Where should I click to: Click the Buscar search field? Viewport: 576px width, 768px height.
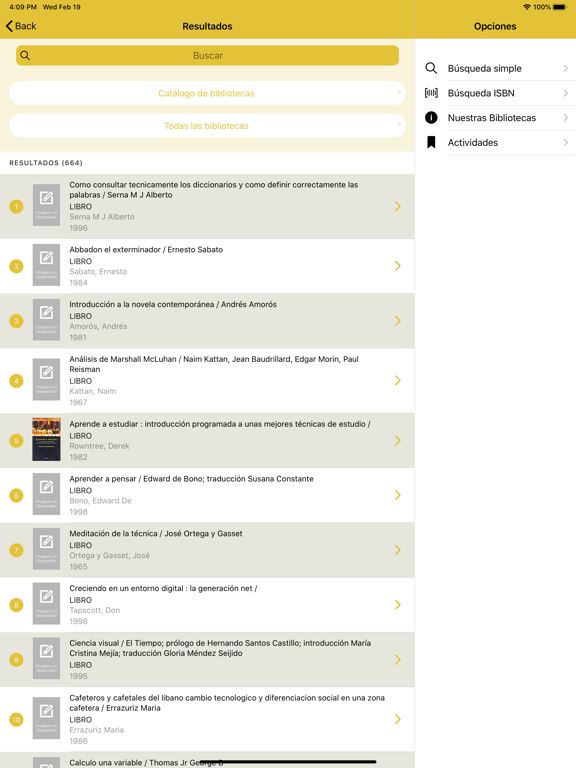(x=207, y=55)
